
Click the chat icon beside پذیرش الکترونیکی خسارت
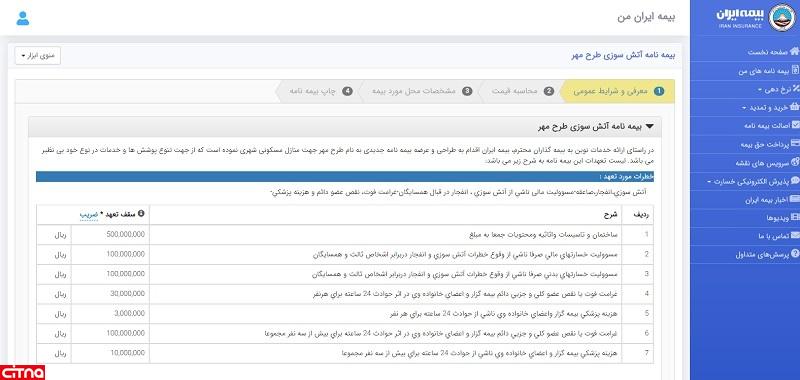pos(795,181)
